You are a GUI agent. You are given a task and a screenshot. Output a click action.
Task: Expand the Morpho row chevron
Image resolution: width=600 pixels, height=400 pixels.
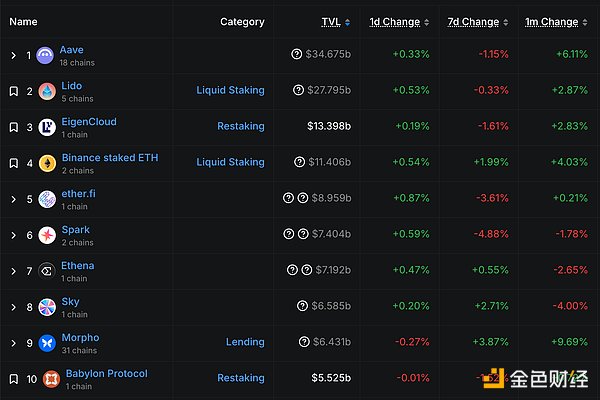tap(13, 343)
